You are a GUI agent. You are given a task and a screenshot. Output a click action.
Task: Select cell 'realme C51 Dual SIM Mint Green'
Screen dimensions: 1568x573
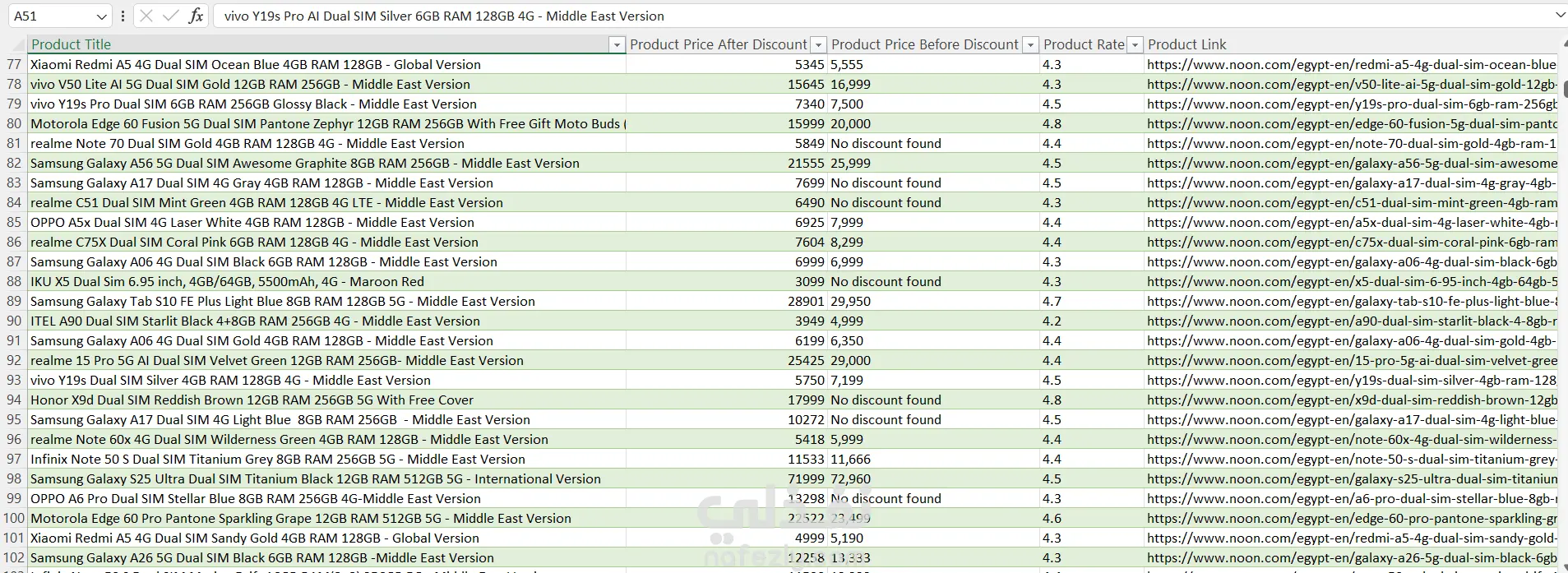pos(327,202)
